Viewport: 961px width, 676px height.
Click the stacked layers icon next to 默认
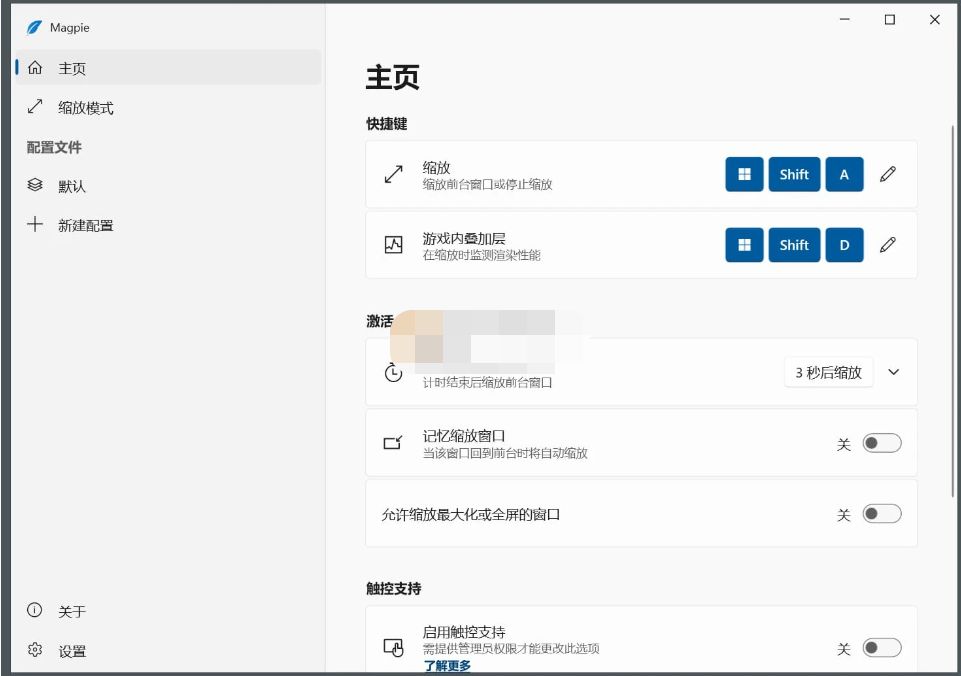36,185
